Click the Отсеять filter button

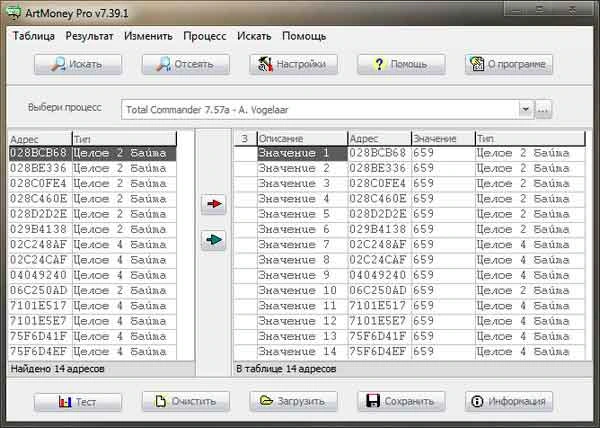tap(186, 64)
